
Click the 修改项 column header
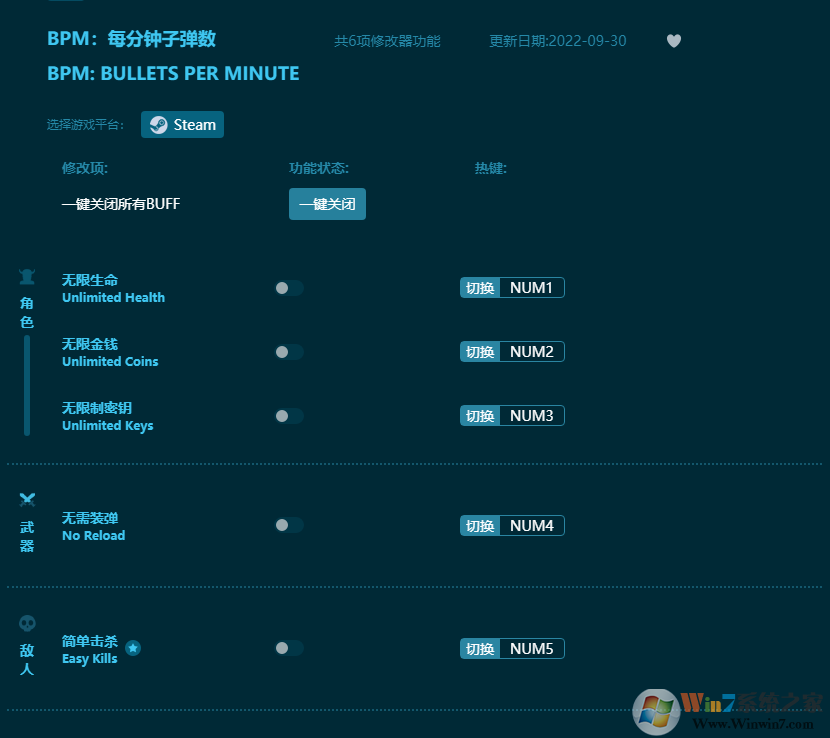point(85,168)
